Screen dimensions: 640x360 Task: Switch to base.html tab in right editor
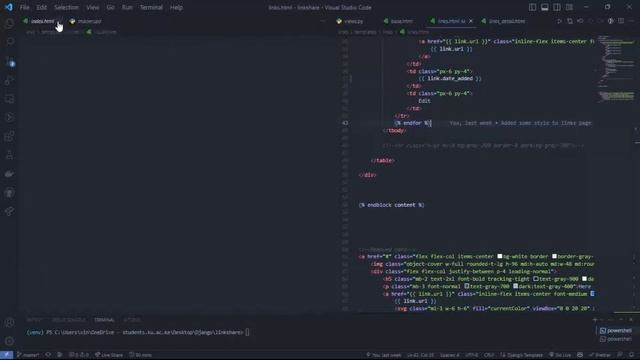tap(398, 21)
